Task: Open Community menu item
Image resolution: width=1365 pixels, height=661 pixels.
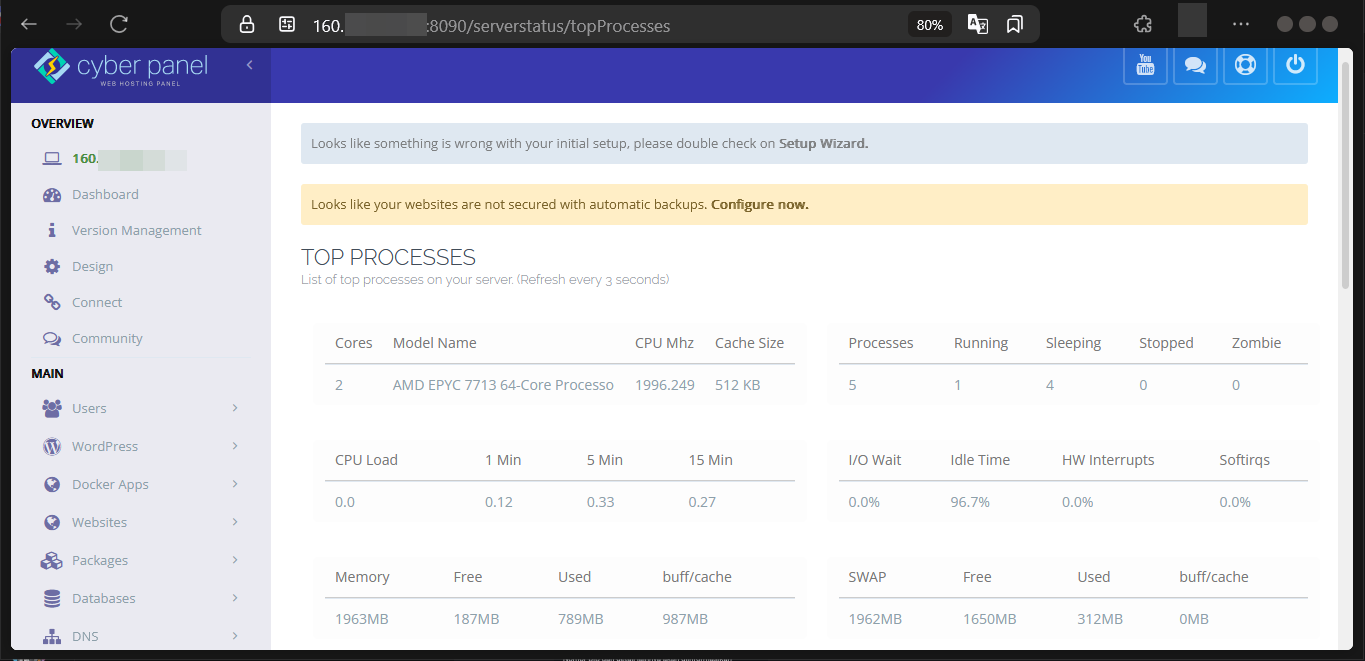Action: tap(107, 339)
